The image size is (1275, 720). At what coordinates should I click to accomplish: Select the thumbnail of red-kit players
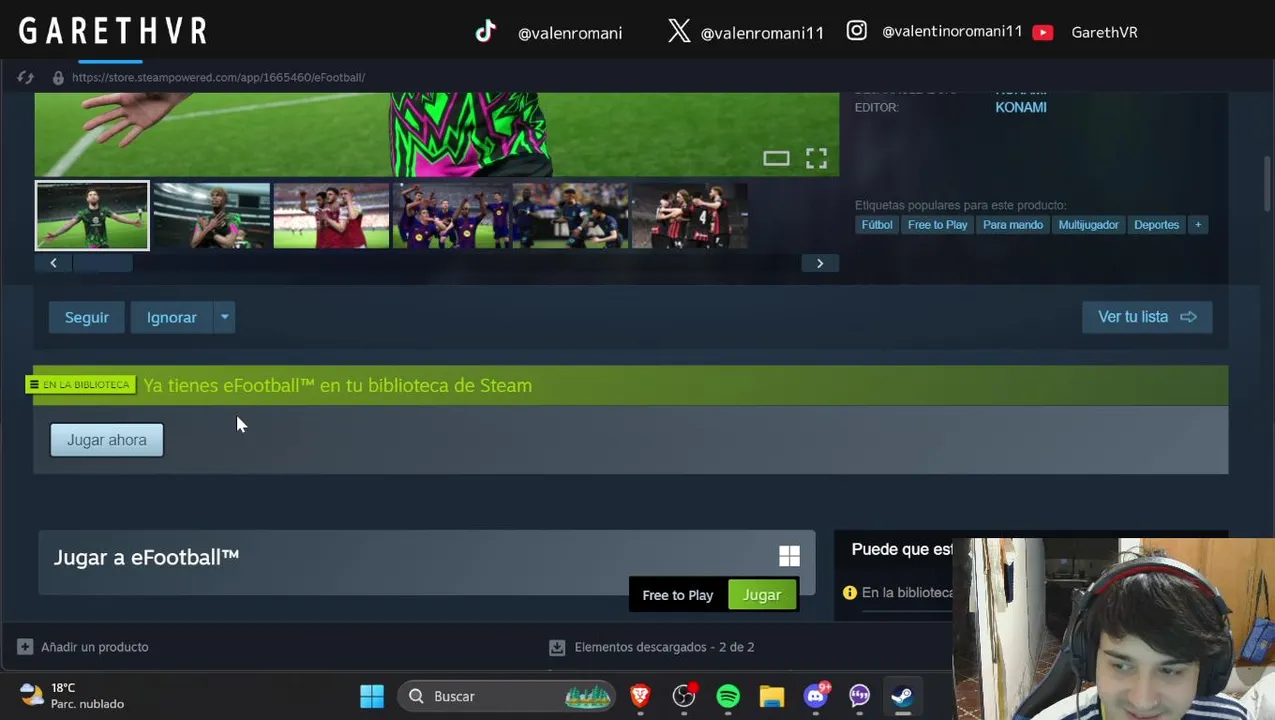[331, 215]
